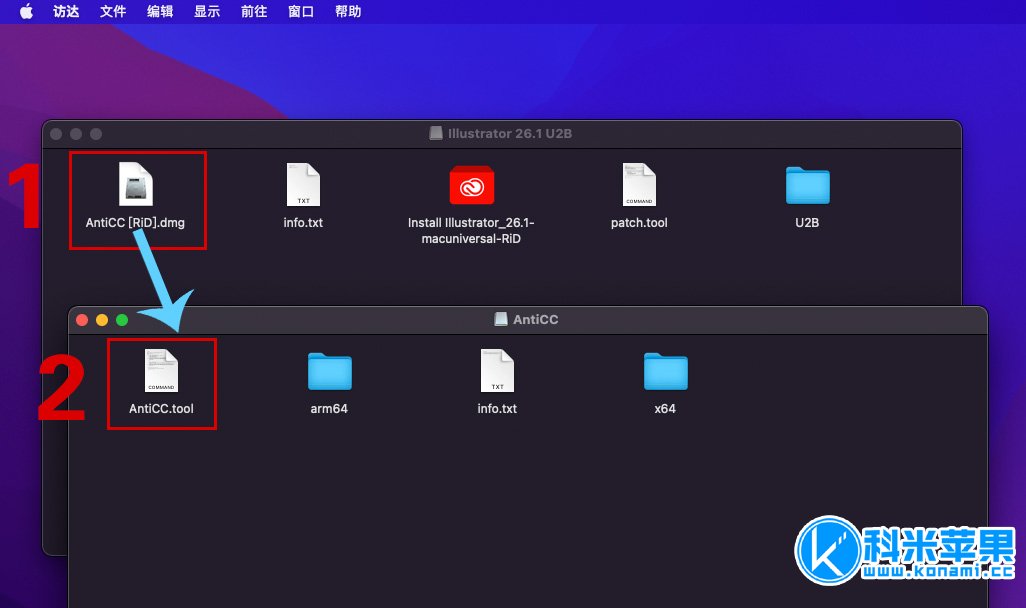Open the 帮助 menu
1026x608 pixels.
(348, 11)
